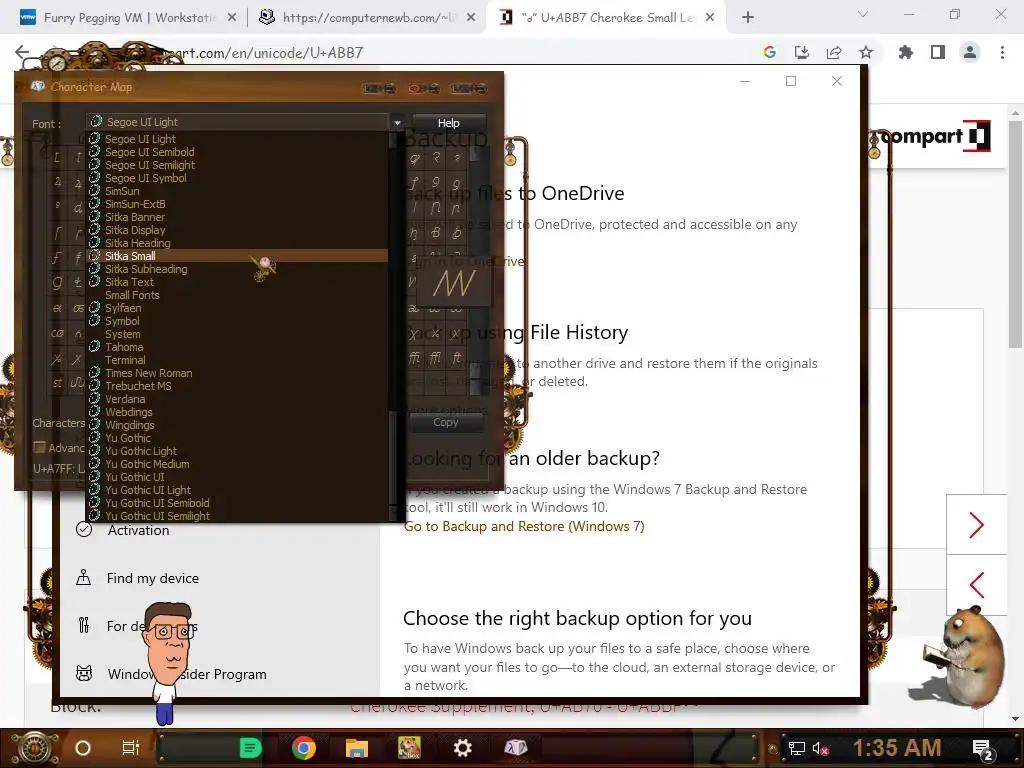Open Windows Insider Program settings
This screenshot has width=1024, height=768.
click(186, 674)
